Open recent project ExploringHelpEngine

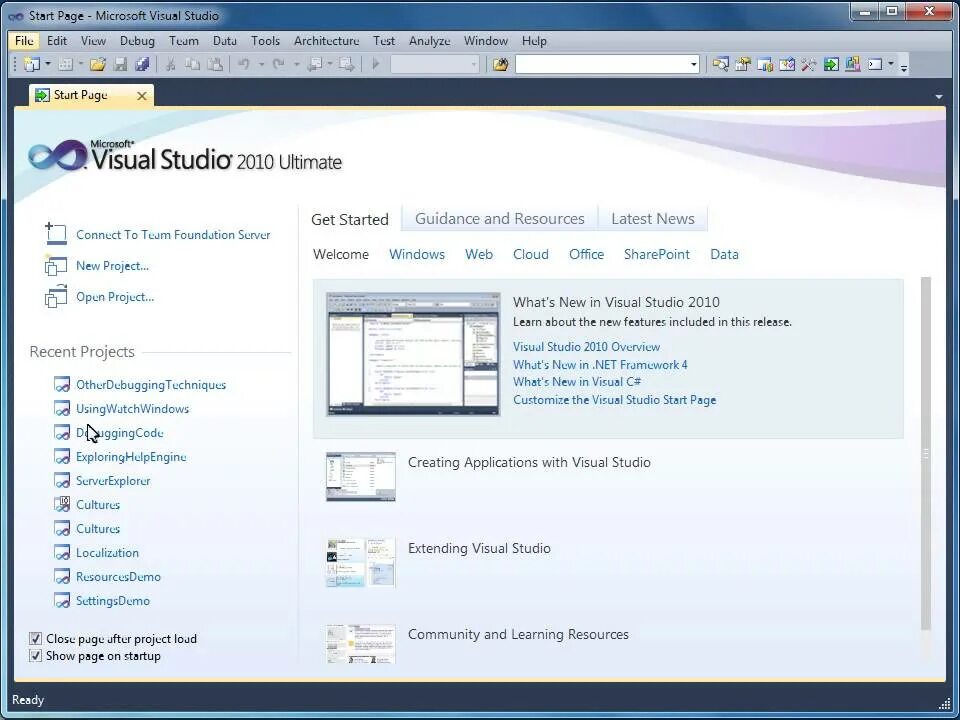(131, 457)
